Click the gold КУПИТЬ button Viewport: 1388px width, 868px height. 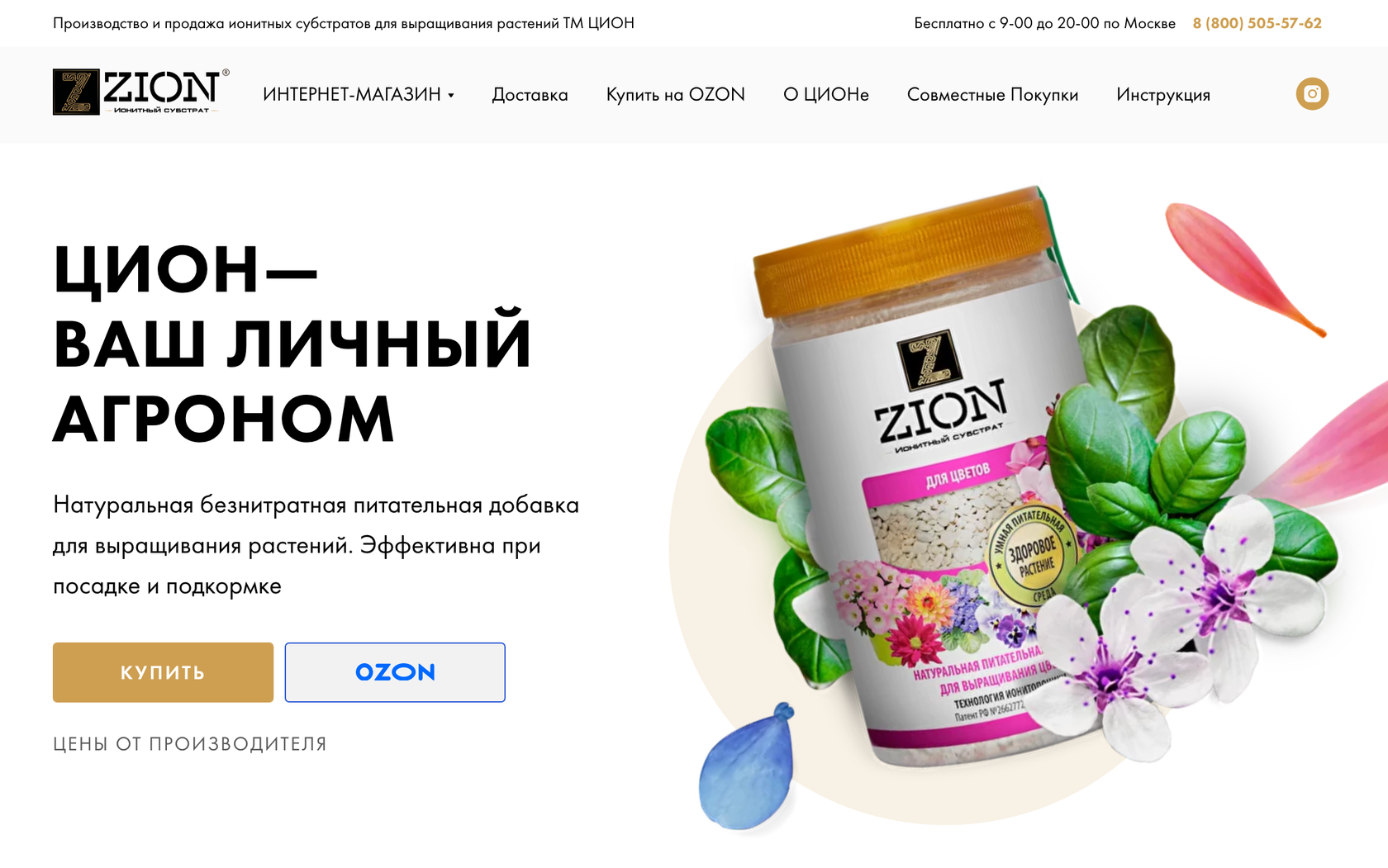coord(163,672)
